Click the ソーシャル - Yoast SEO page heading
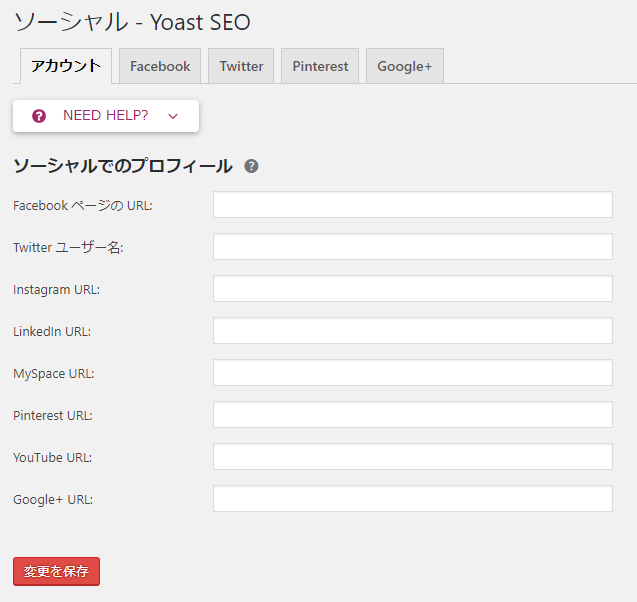This screenshot has height=602, width=637. (x=132, y=22)
